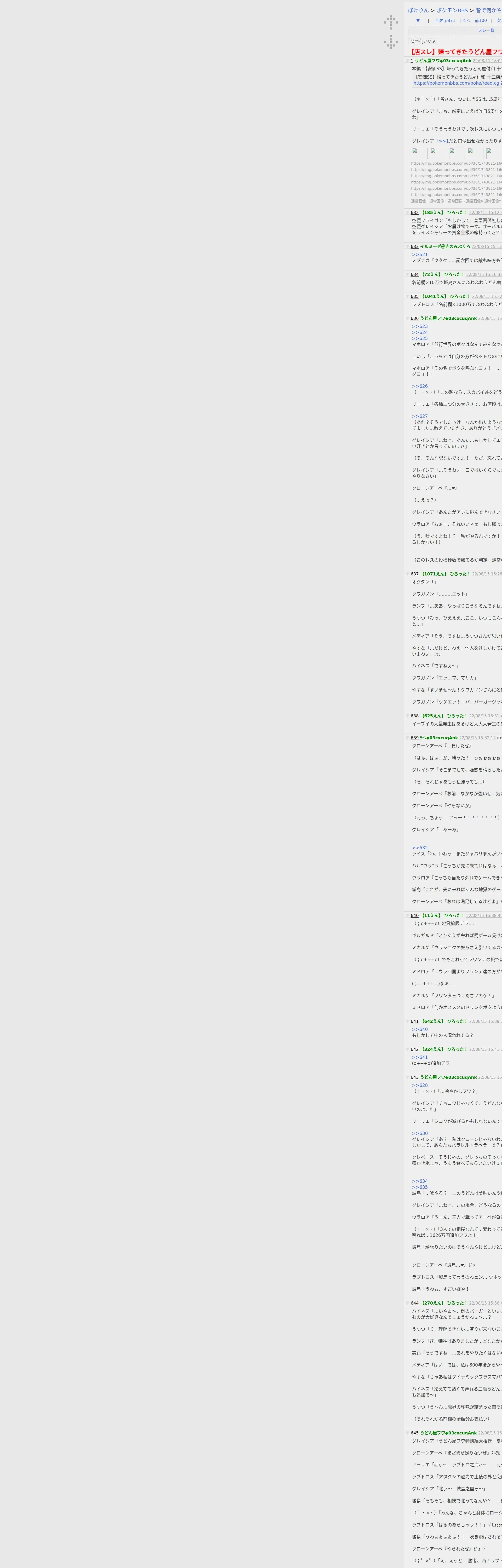Follow the >>640 reference in post 641
The image size is (502, 1568).
pos(420,1029)
